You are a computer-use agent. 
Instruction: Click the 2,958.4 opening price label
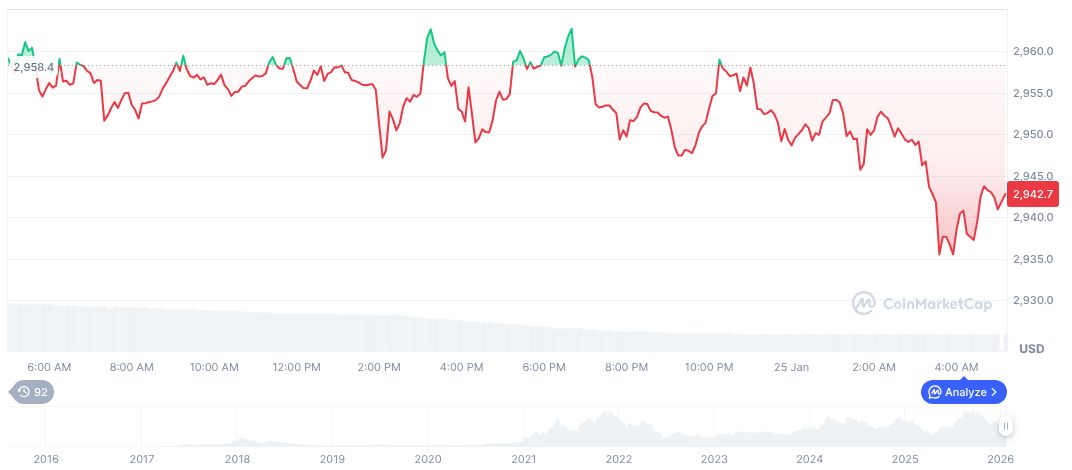coord(33,67)
